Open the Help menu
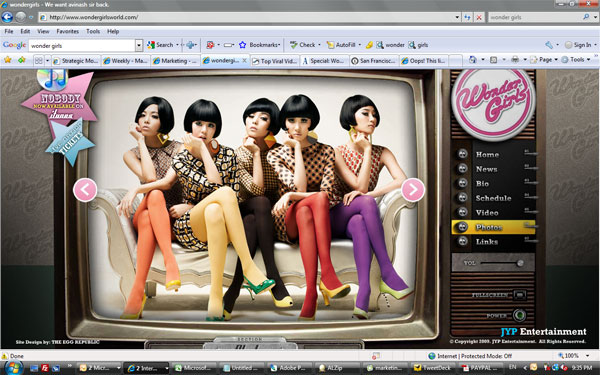 point(113,31)
